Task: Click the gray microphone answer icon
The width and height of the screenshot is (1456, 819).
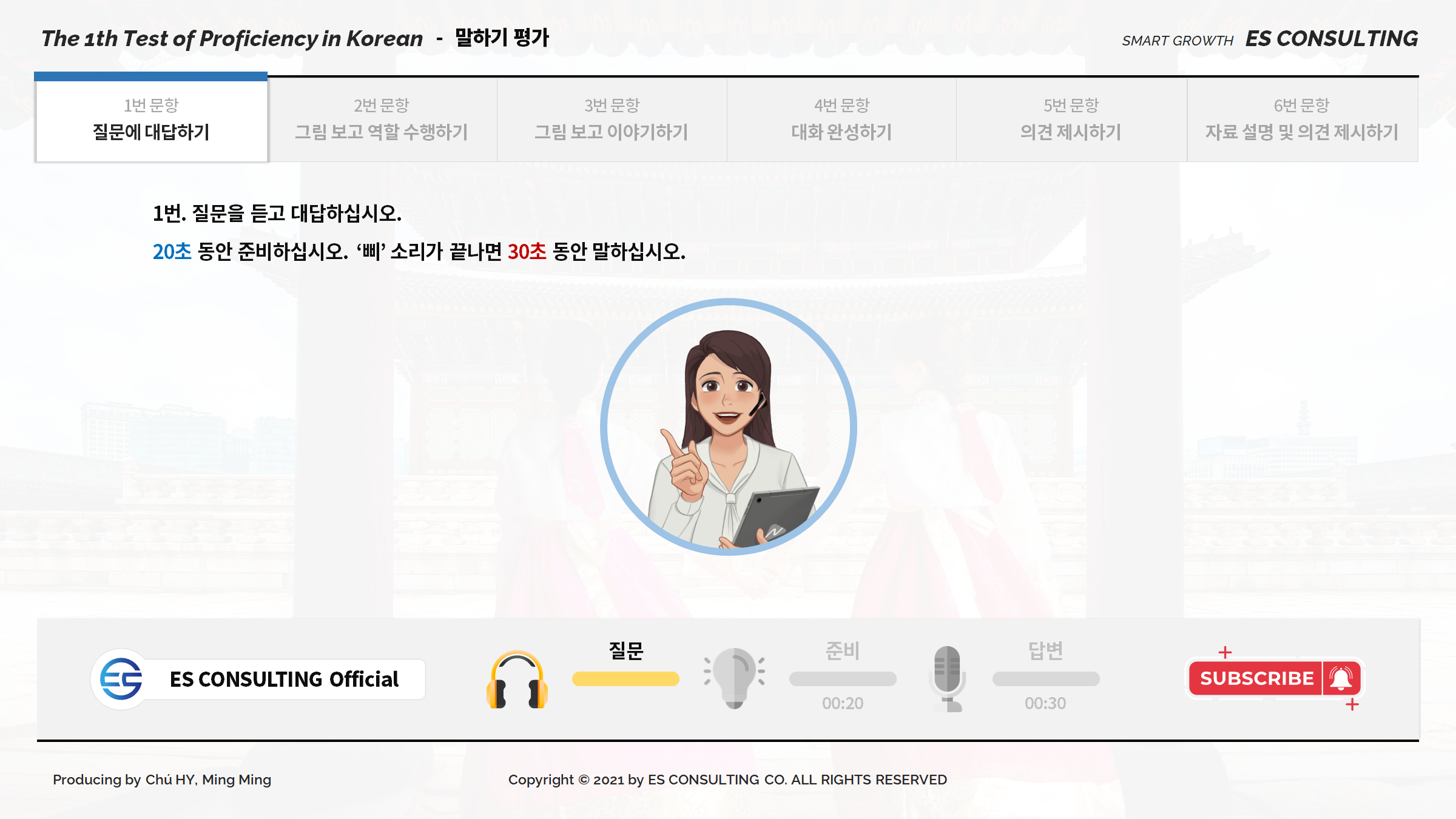Action: (x=947, y=678)
